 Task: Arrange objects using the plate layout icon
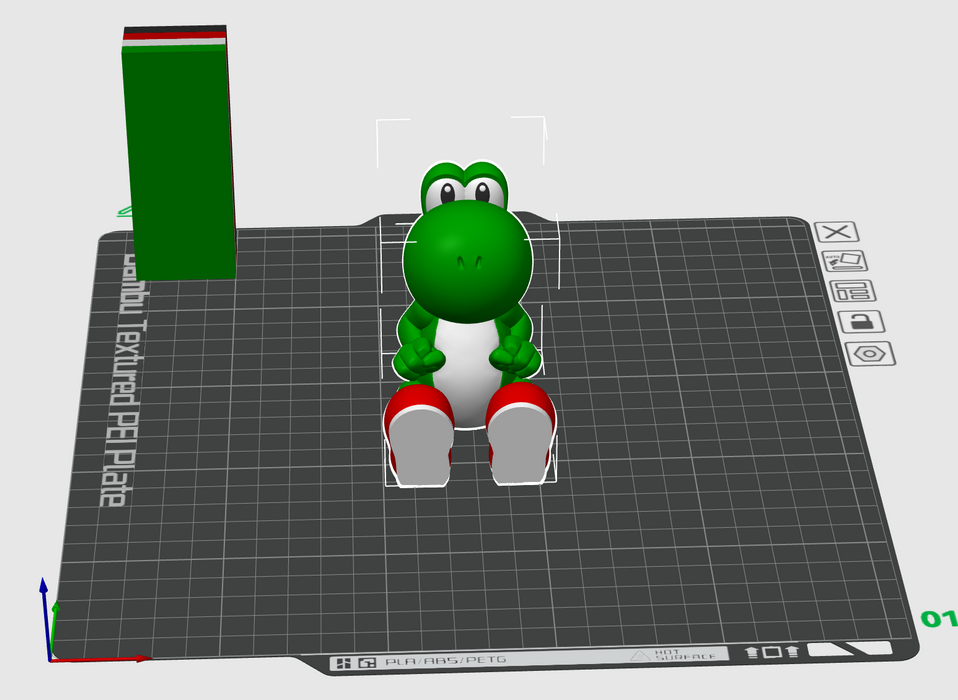click(851, 291)
